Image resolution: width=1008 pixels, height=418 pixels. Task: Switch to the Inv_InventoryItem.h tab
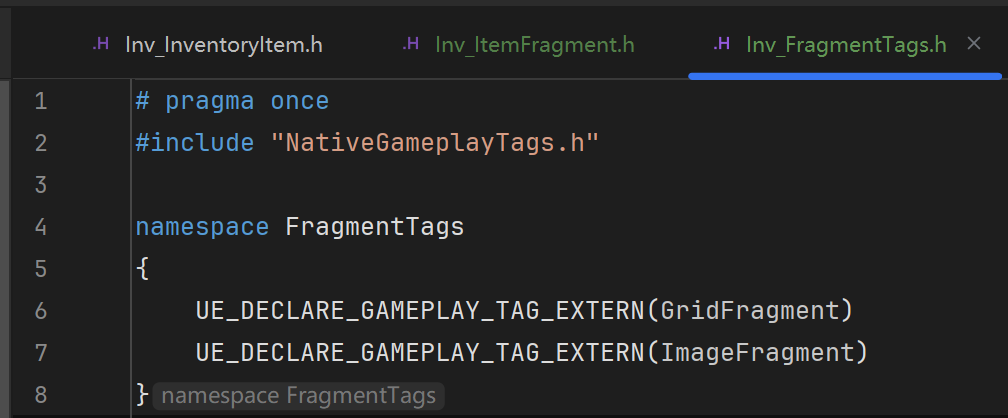pyautogui.click(x=223, y=44)
